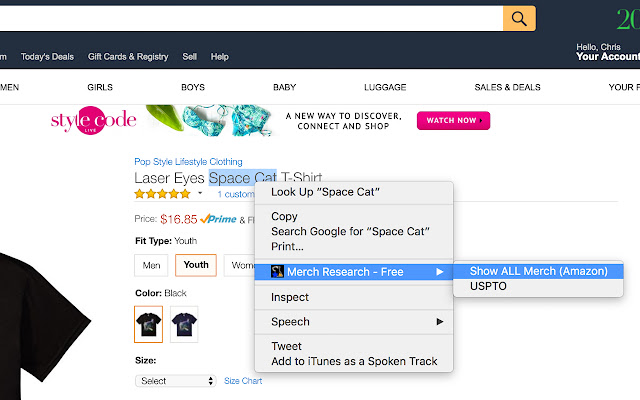Choose Copy in the context menu
Screen dimensions: 640x400
285,216
